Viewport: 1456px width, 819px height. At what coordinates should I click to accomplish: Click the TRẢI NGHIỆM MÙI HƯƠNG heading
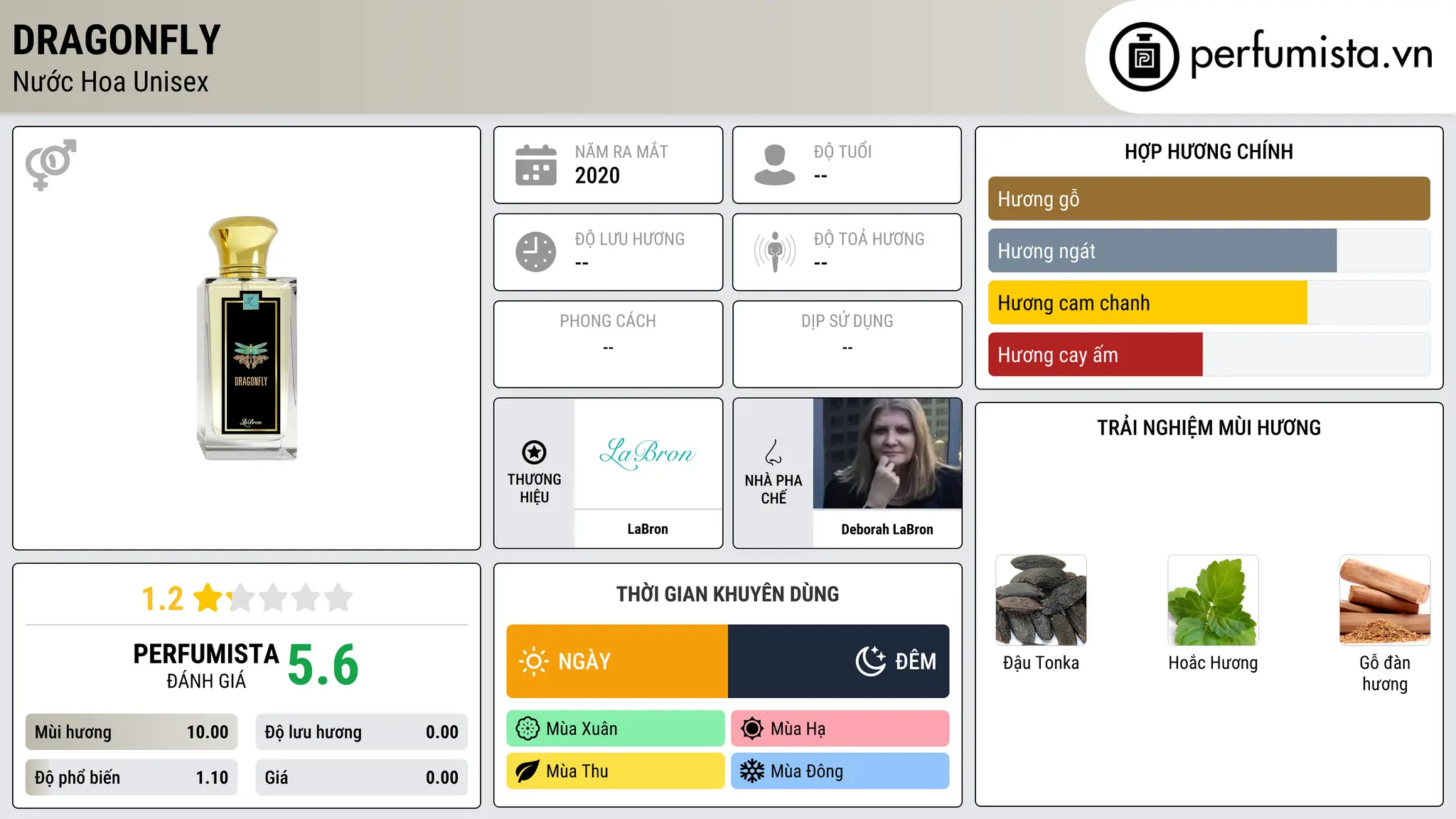click(1209, 427)
